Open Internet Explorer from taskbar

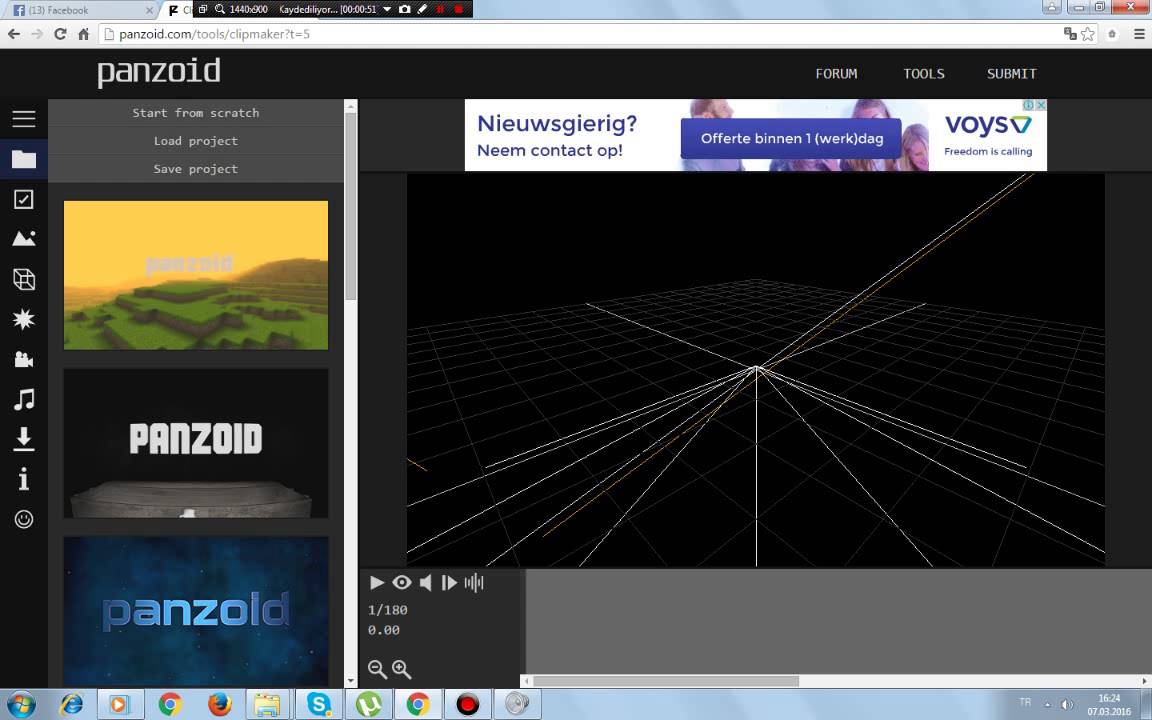tap(71, 705)
